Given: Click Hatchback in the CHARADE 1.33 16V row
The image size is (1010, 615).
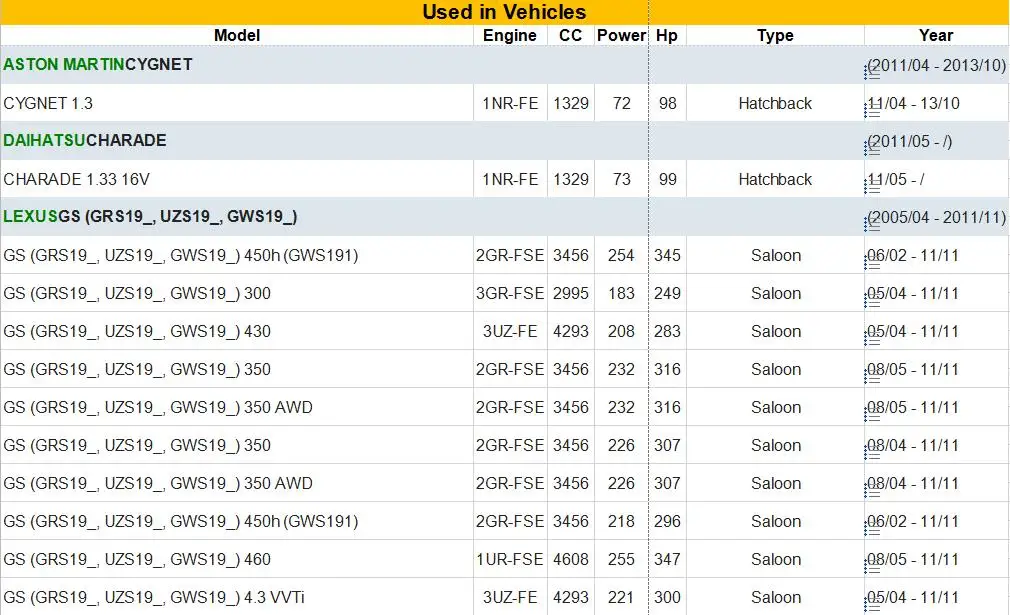Looking at the screenshot, I should 775,179.
